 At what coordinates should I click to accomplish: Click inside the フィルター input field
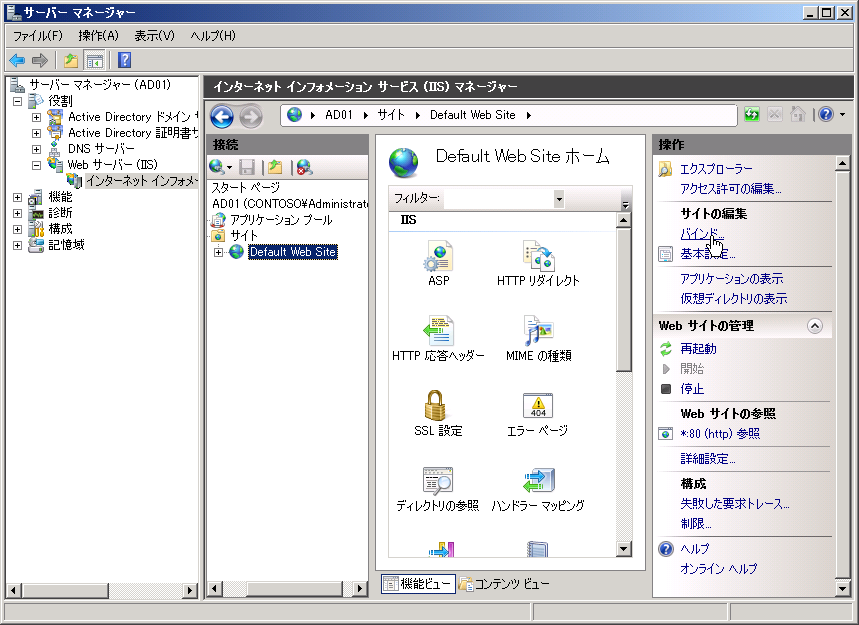pos(498,199)
